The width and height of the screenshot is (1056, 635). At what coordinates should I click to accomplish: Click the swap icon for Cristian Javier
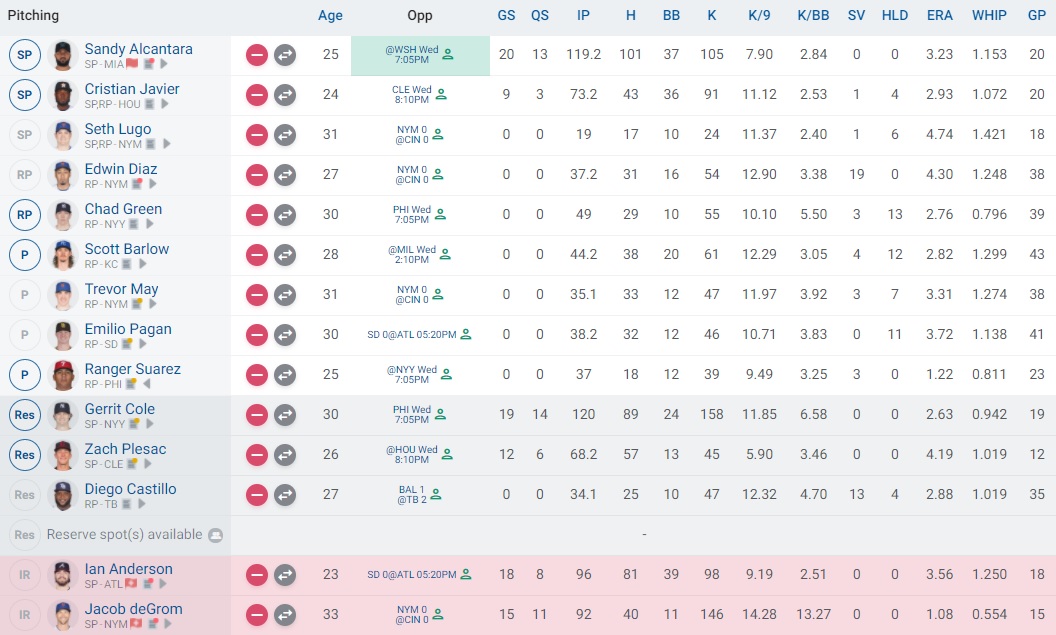click(x=285, y=95)
